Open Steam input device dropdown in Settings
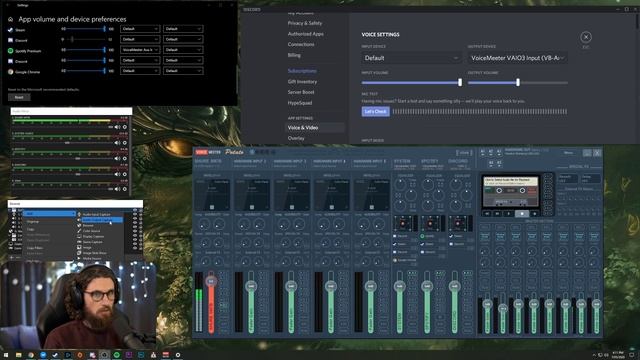 183,29
